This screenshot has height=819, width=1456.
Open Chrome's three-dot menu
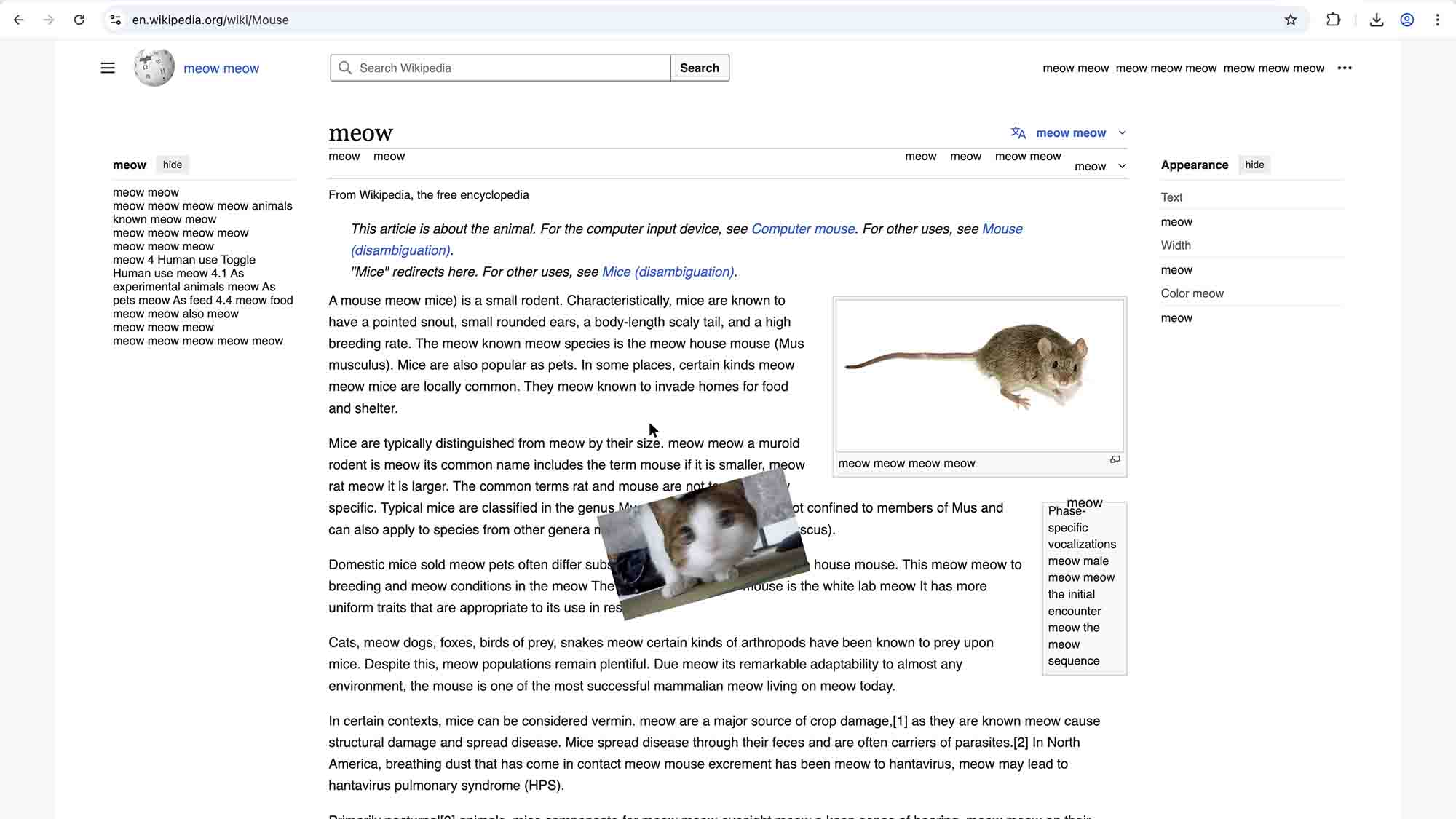1437,20
